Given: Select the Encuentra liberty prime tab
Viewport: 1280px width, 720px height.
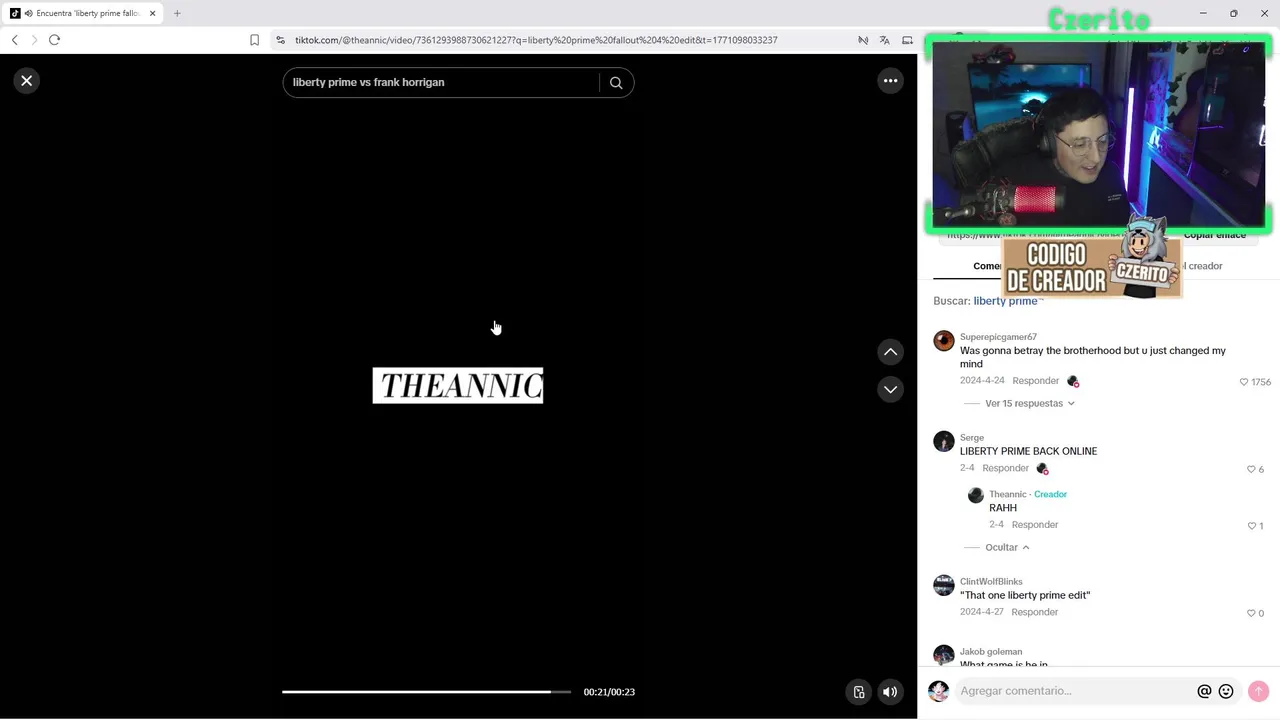Looking at the screenshot, I should (x=84, y=13).
